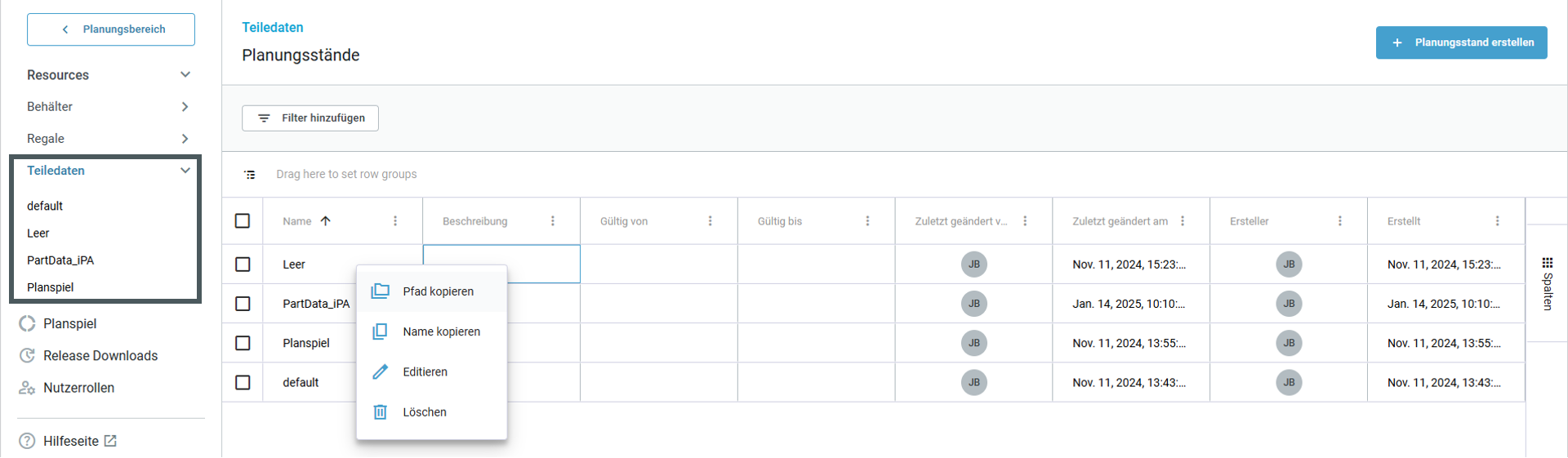
Task: Open the Teiledaten breadcrumb link
Action: pyautogui.click(x=273, y=28)
